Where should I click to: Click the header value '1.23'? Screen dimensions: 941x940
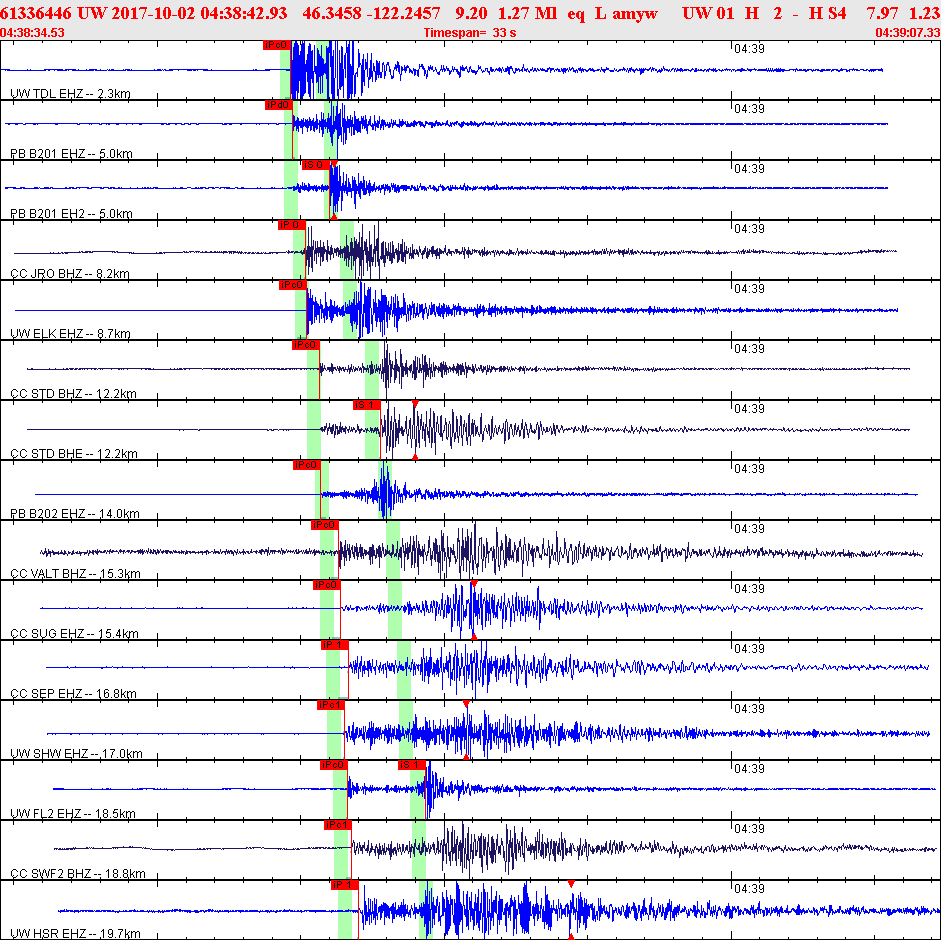tap(924, 13)
